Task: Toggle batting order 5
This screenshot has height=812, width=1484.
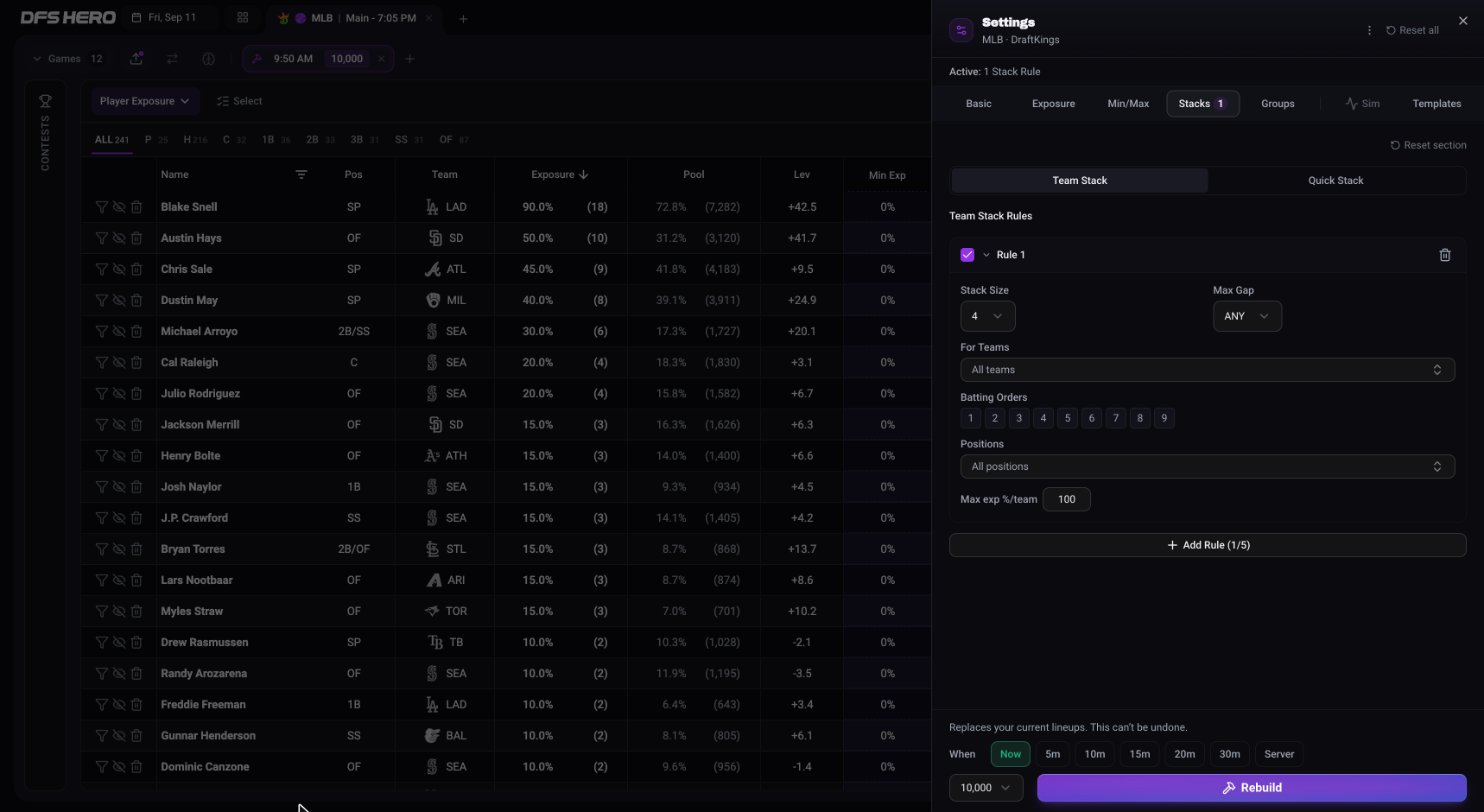Action: pos(1067,418)
